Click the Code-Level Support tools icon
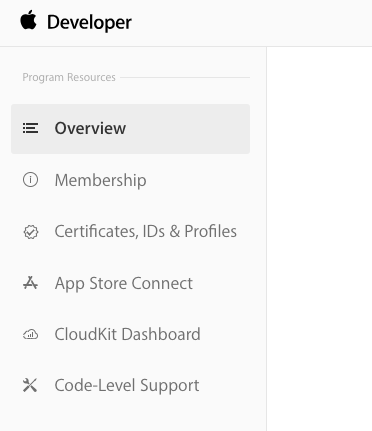The width and height of the screenshot is (372, 431). [x=30, y=385]
